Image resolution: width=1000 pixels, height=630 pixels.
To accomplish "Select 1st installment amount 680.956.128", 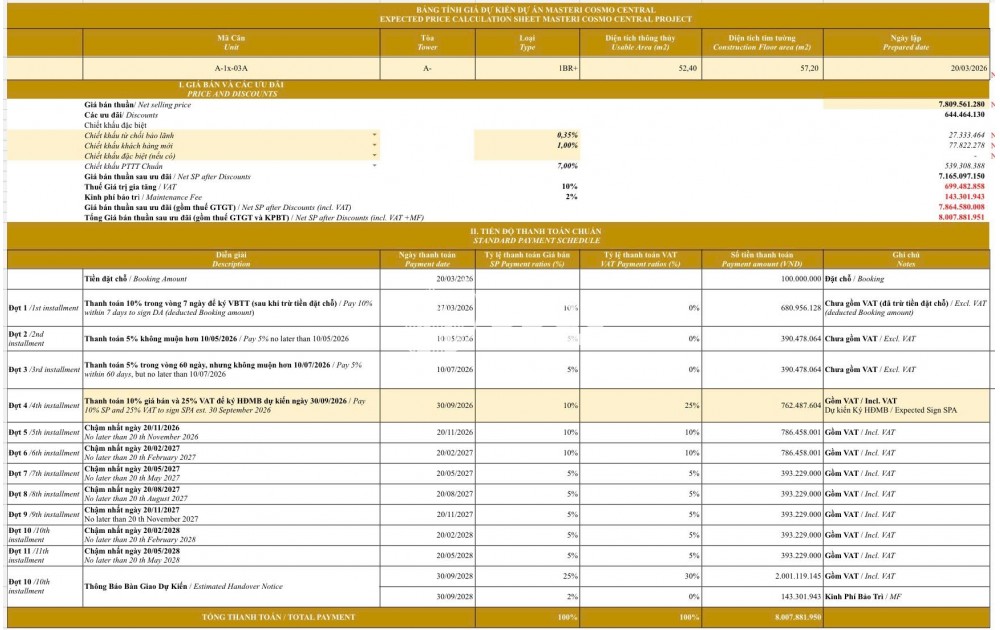I will [801, 308].
